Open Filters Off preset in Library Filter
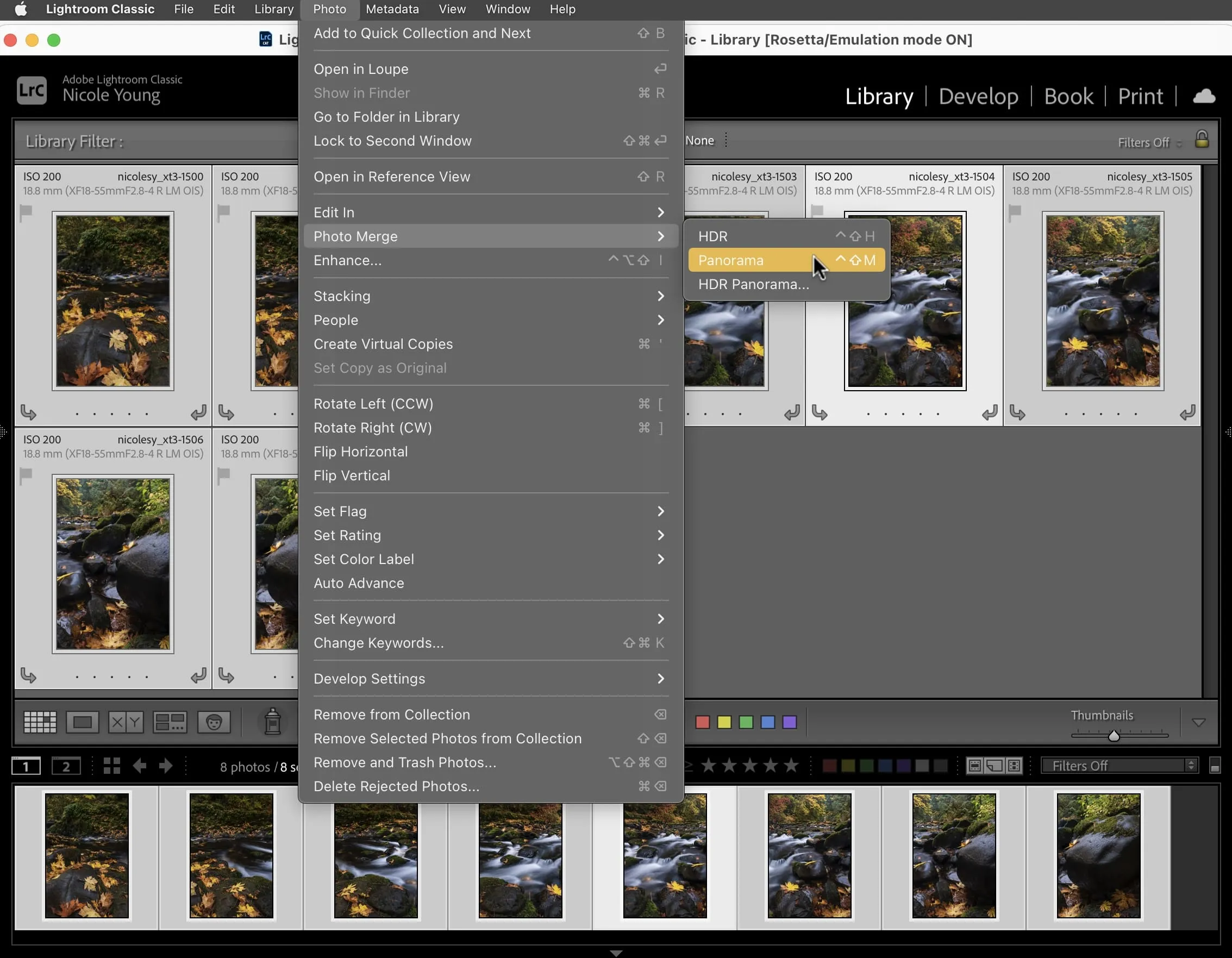This screenshot has height=958, width=1232. (1149, 143)
